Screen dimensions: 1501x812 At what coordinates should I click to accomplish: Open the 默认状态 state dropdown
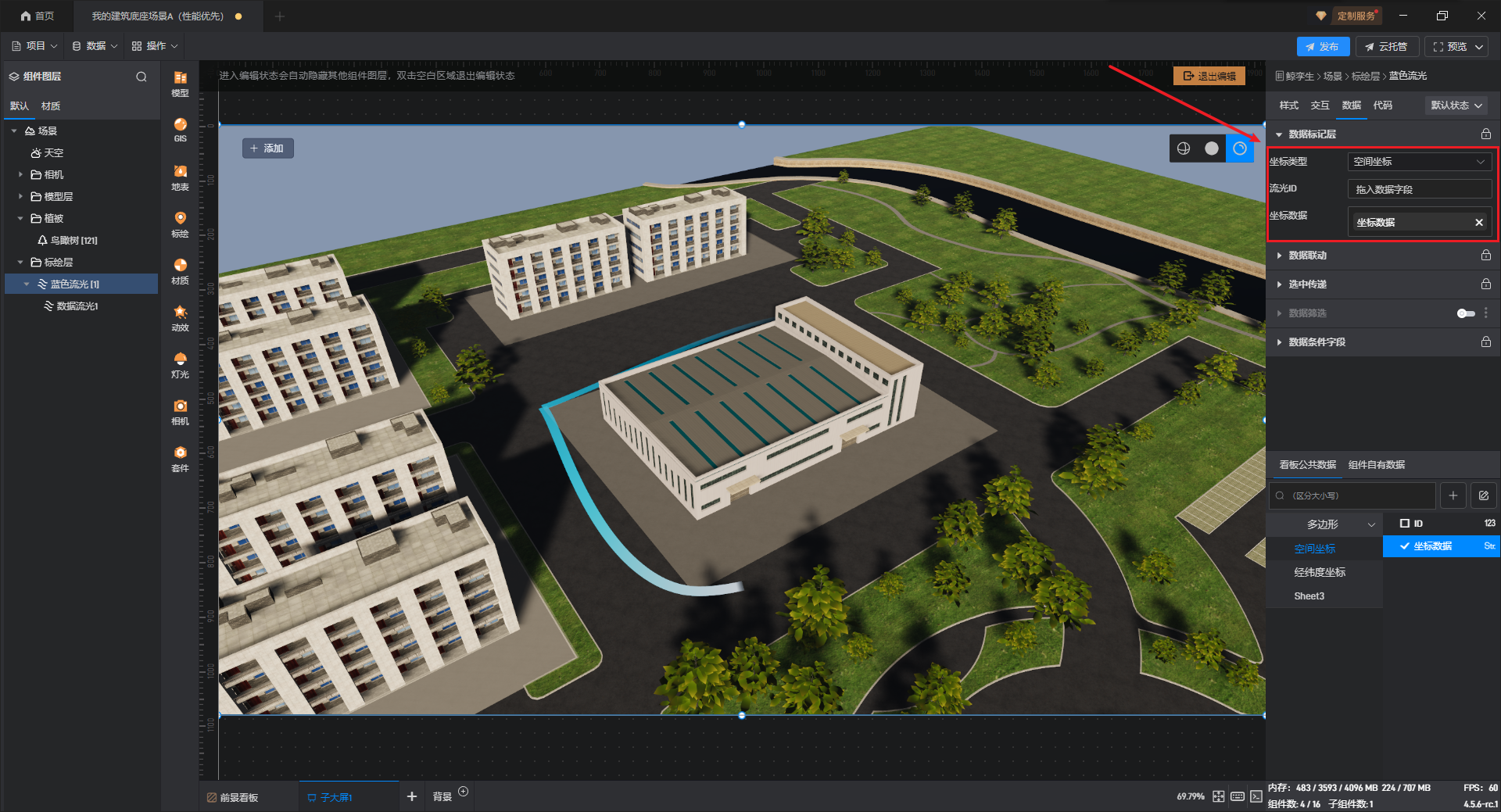coord(1456,106)
